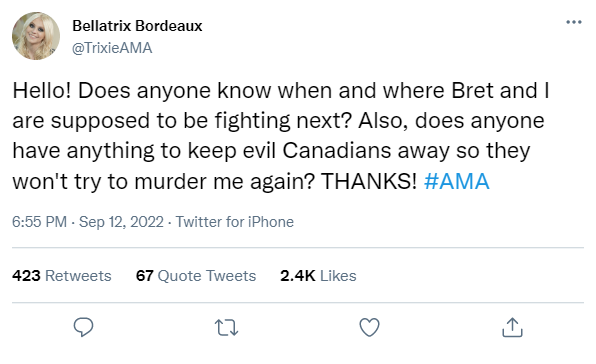Click the name Bret in tweet text

coord(472,90)
